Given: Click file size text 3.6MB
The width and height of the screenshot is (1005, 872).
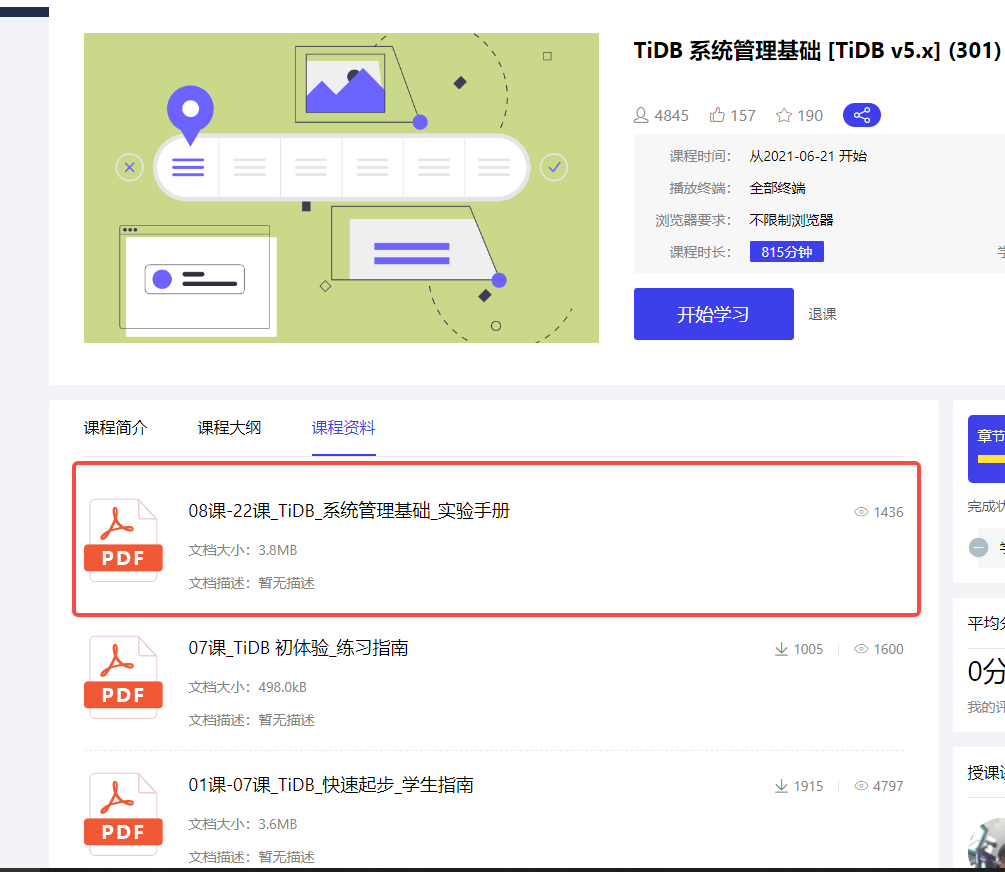Looking at the screenshot, I should point(278,825).
